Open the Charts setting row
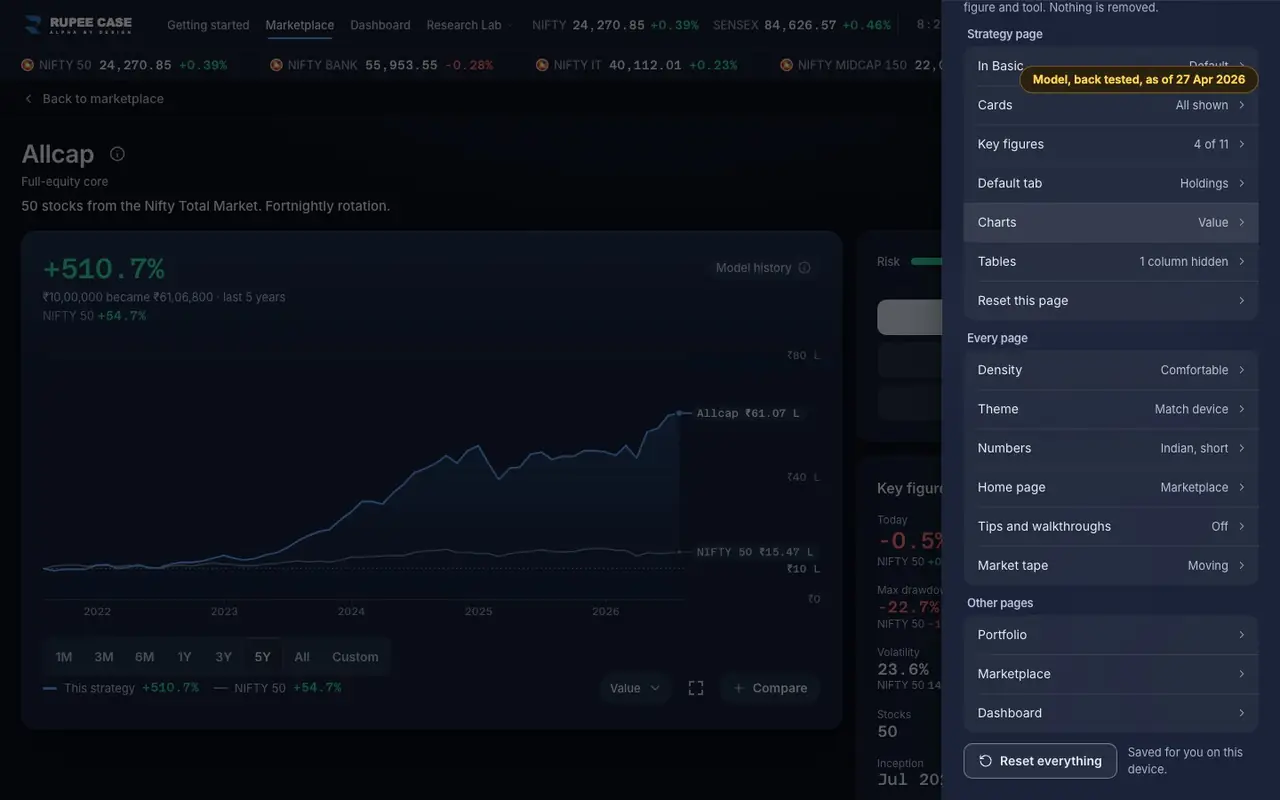This screenshot has width=1280, height=800. 1110,222
